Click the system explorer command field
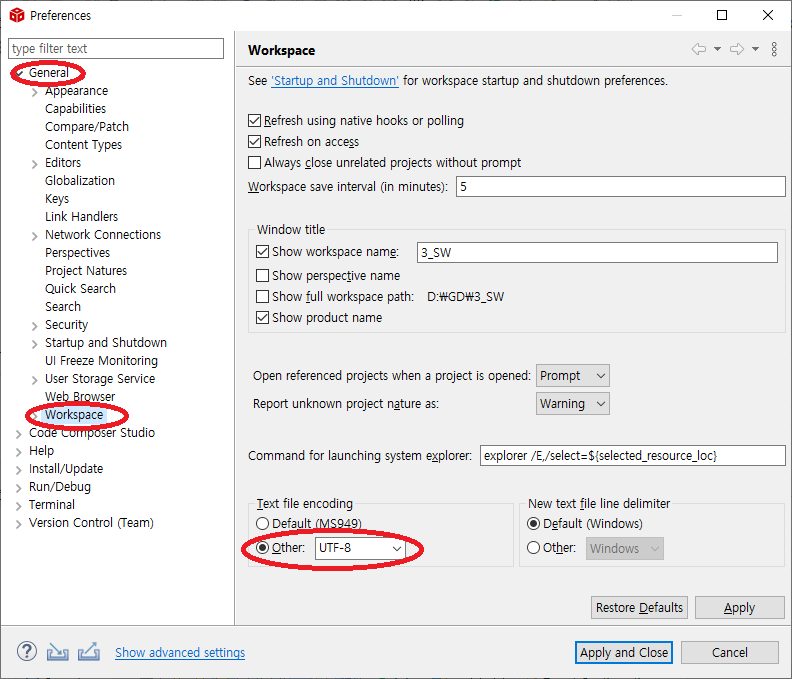 [x=632, y=455]
